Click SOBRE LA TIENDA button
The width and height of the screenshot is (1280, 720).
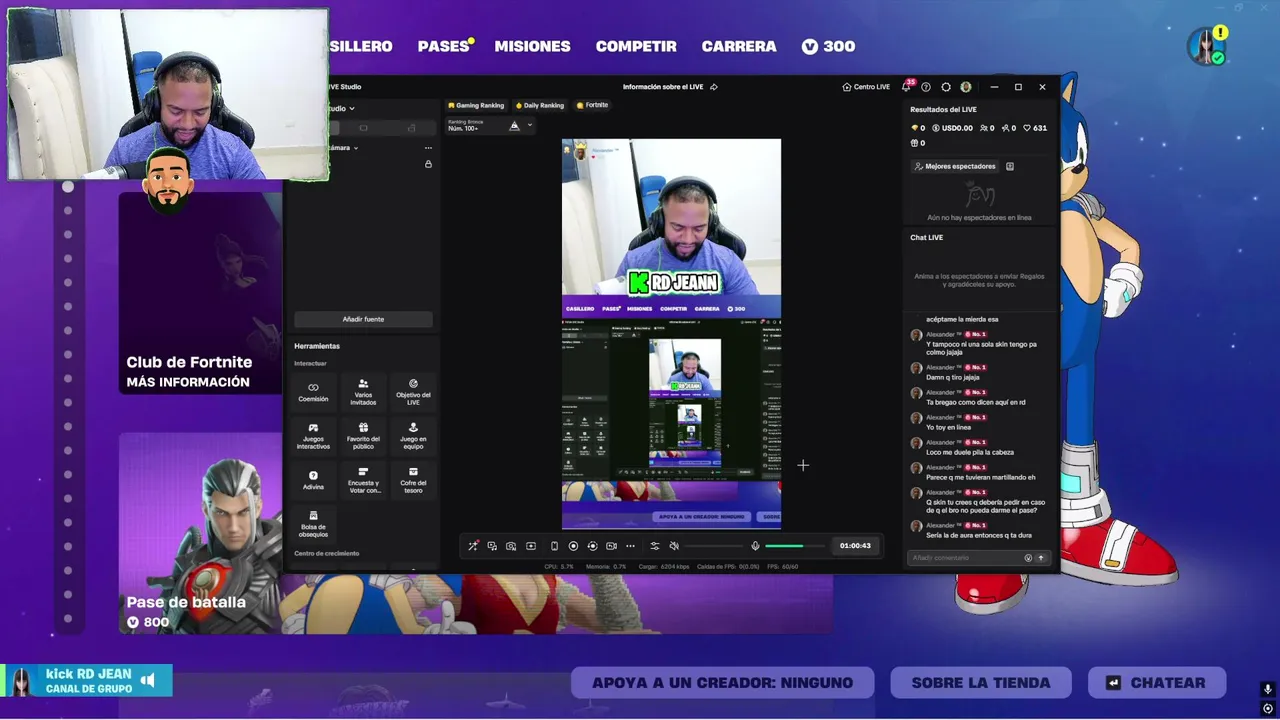[x=981, y=683]
